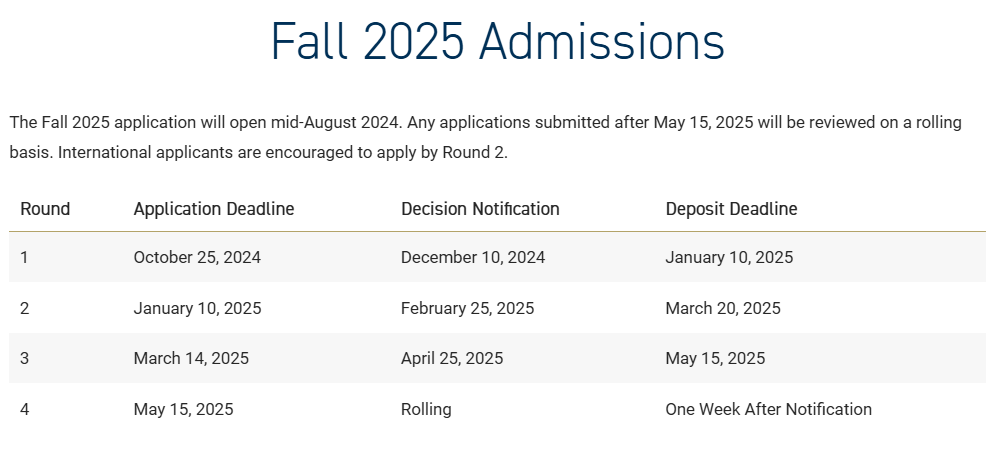Click the Deposit Deadline column header
Viewport: 1001px width, 454px height.
click(732, 209)
